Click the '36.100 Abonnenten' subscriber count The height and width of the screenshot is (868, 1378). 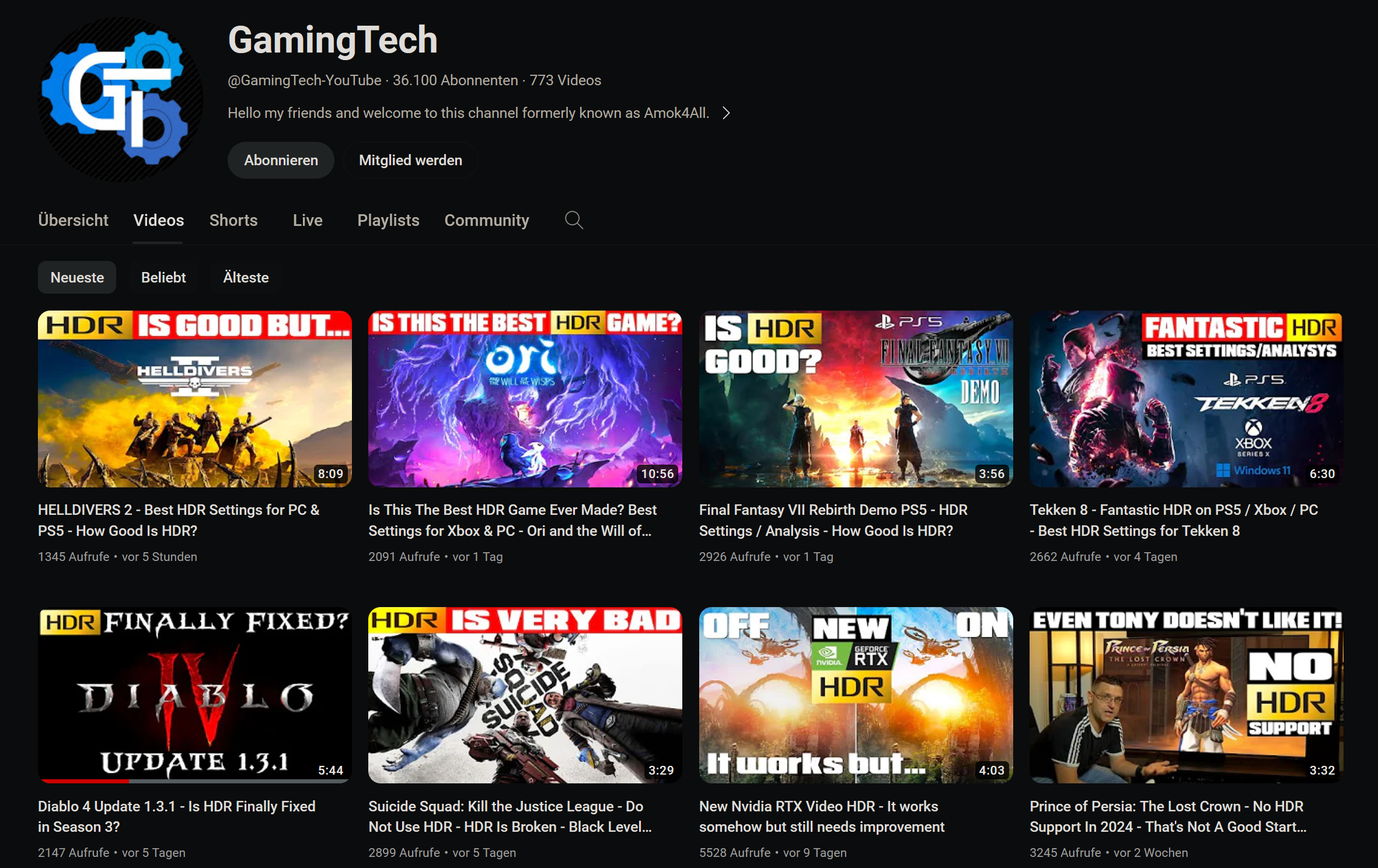point(455,80)
